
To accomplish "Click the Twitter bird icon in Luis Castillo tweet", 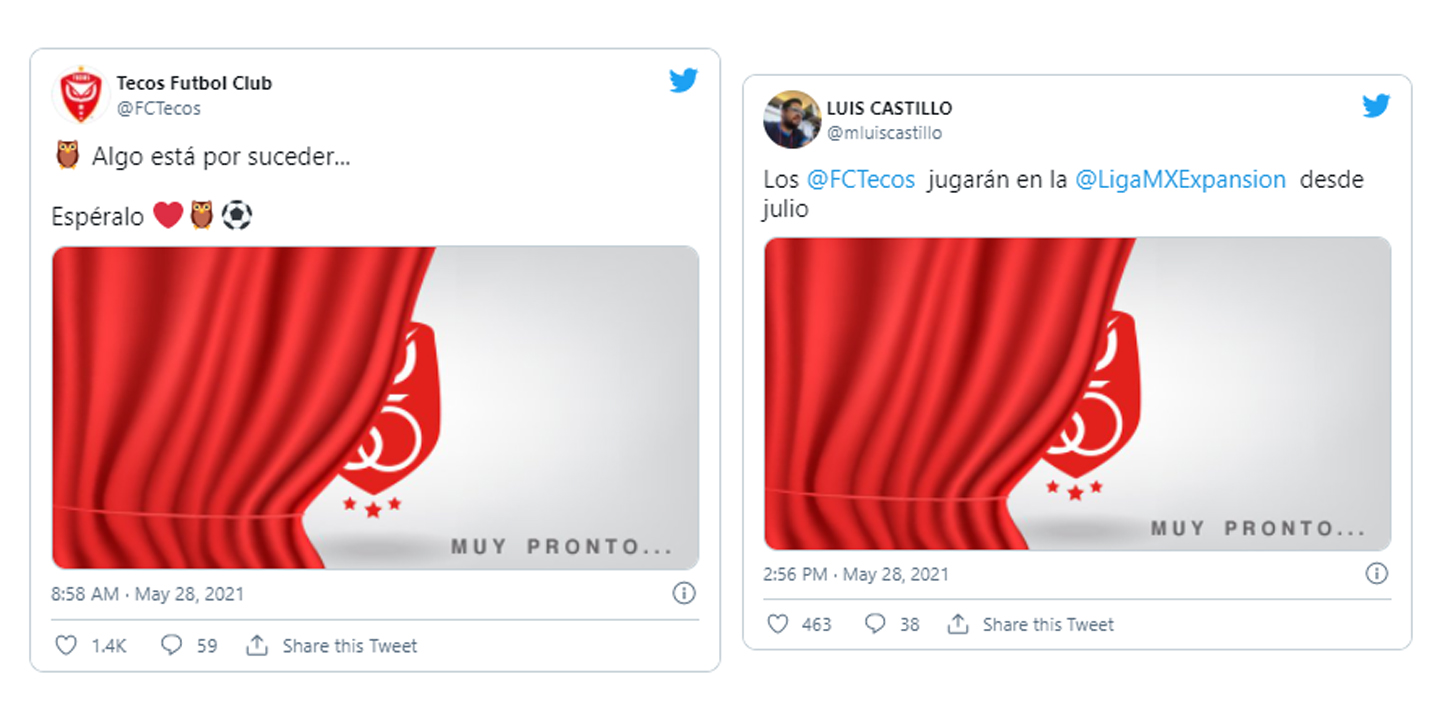I will 1376,106.
